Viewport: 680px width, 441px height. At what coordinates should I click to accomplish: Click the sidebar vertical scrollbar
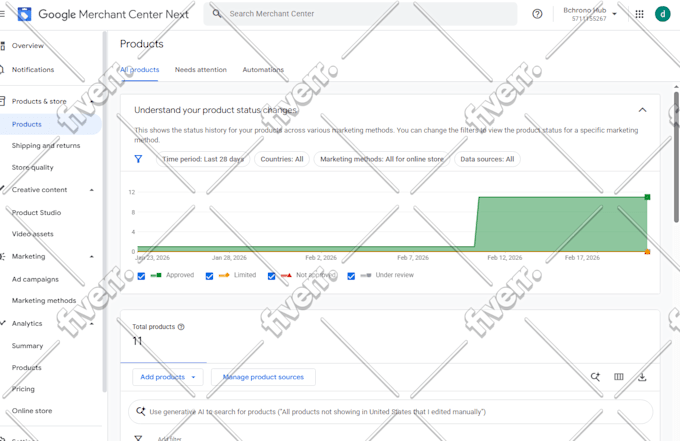[x=104, y=212]
